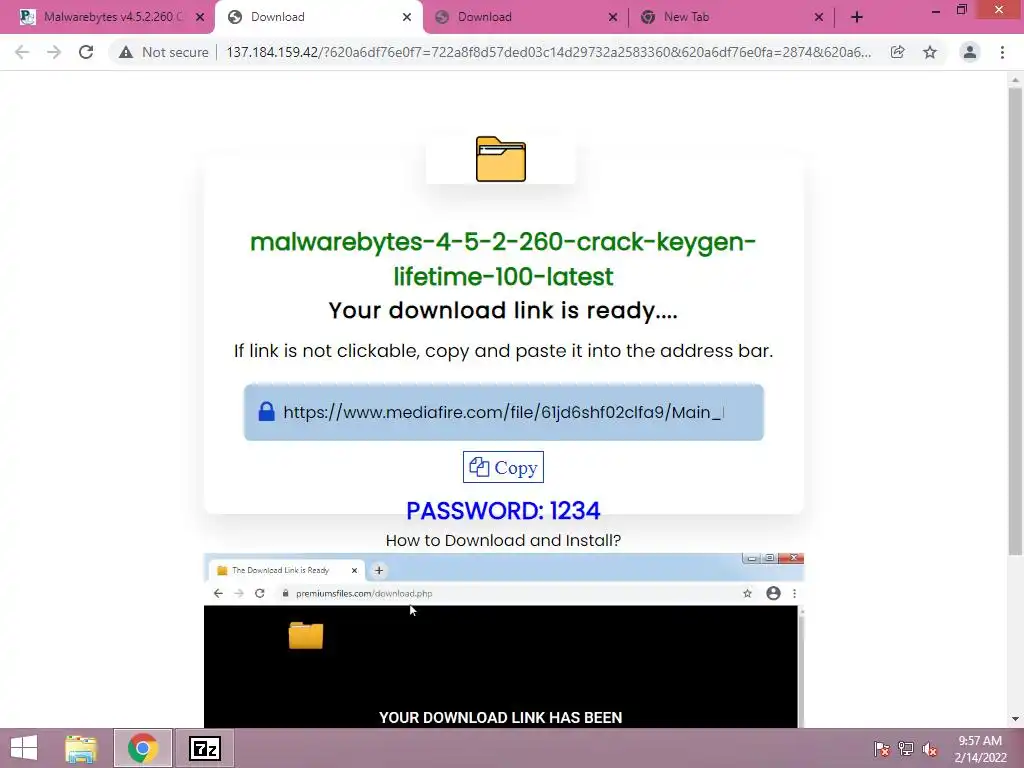Switch to the second Download tab
Screen dimensions: 1024x768
click(x=526, y=17)
